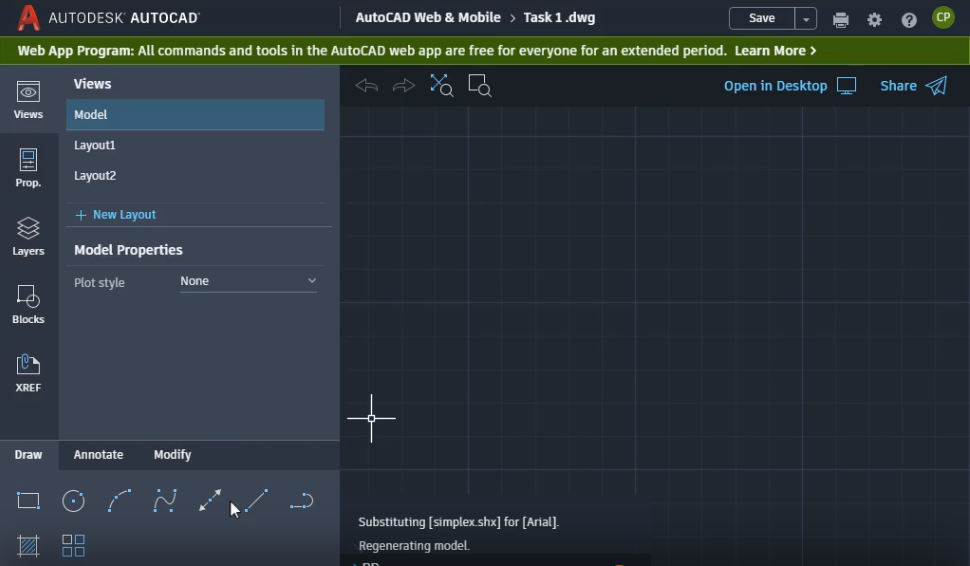This screenshot has width=970, height=566.
Task: Select the Arc draw tool
Action: point(119,500)
